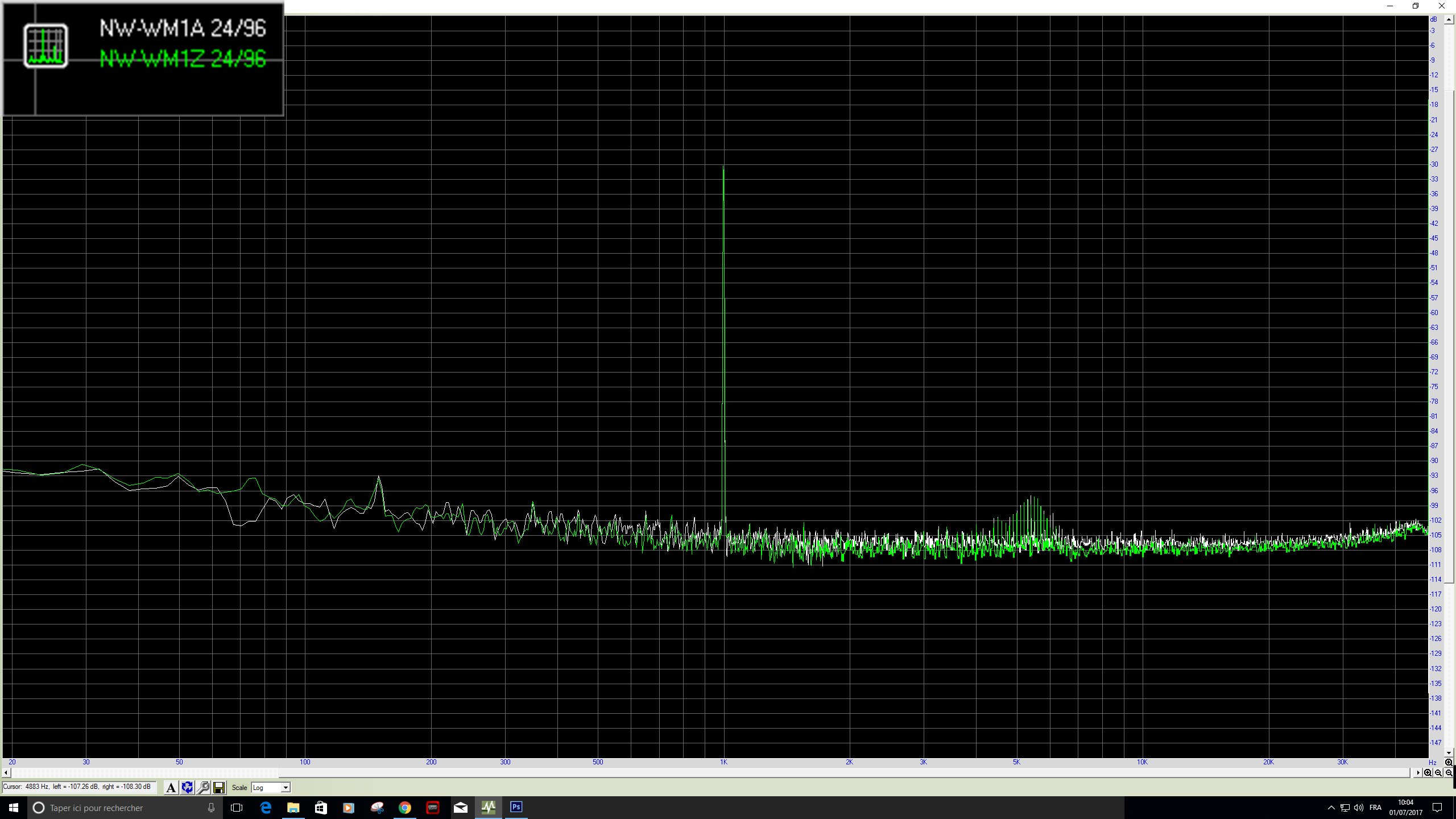Viewport: 1456px width, 819px height.
Task: Zoom in horizontally with the magnifier plus
Action: point(1428,772)
